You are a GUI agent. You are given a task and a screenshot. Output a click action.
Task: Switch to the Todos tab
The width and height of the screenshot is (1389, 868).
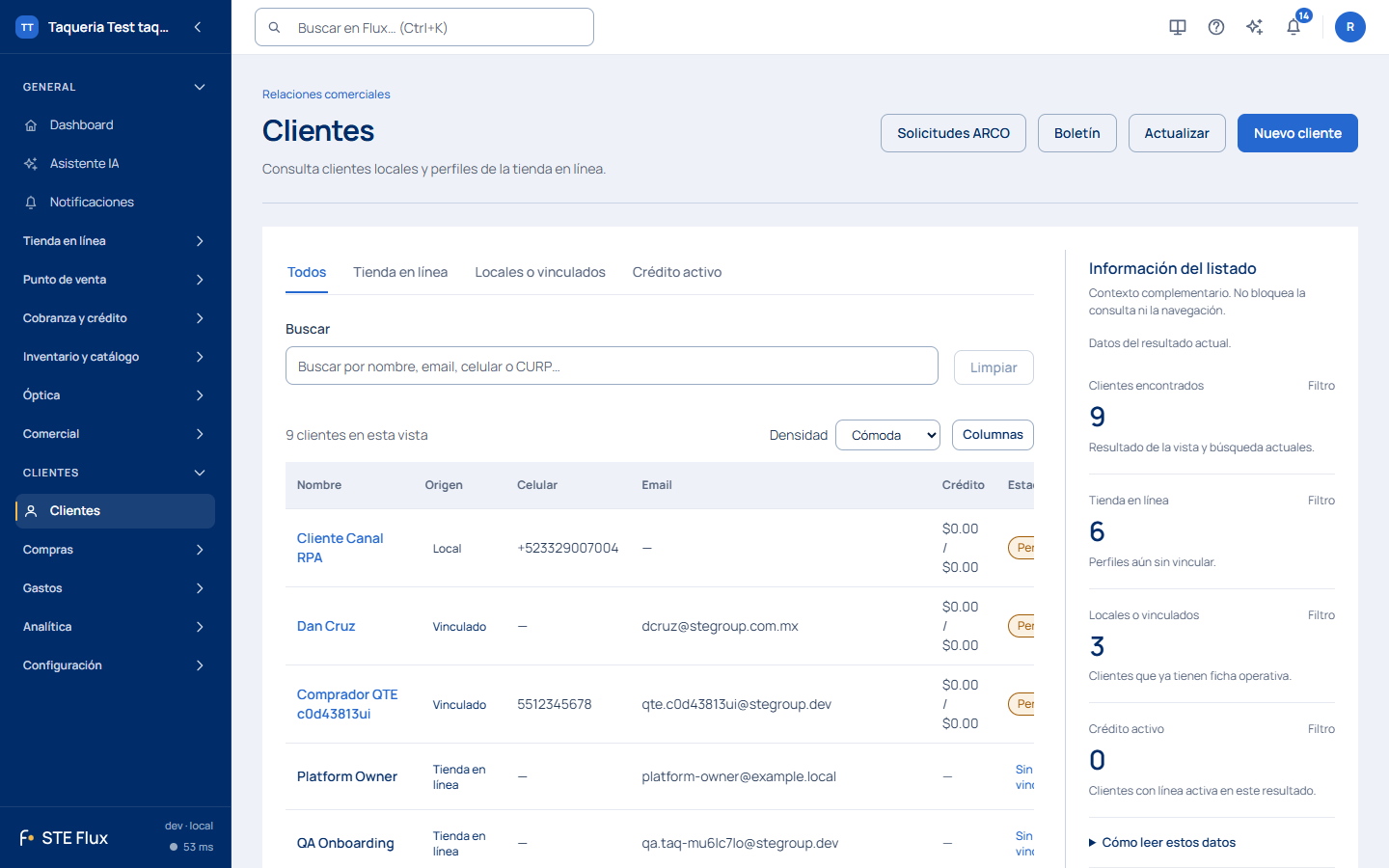tap(307, 272)
